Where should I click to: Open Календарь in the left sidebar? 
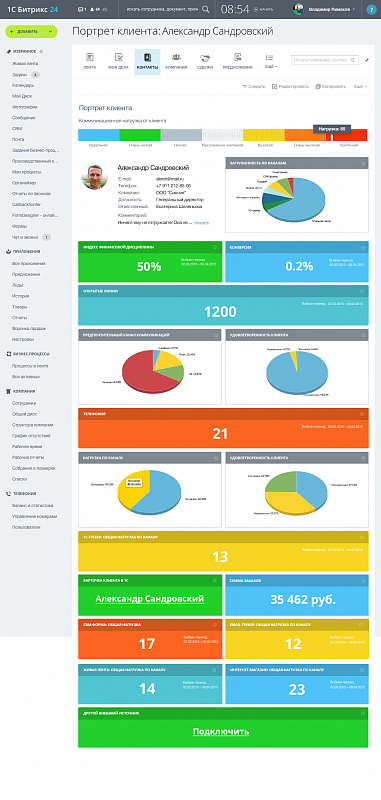coord(22,85)
